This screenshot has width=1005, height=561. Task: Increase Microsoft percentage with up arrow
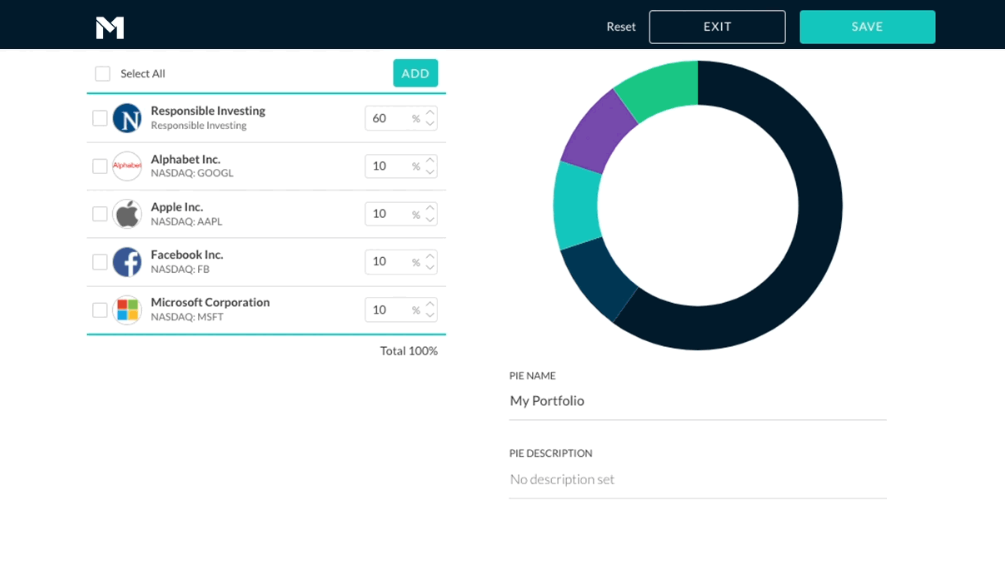tap(430, 304)
